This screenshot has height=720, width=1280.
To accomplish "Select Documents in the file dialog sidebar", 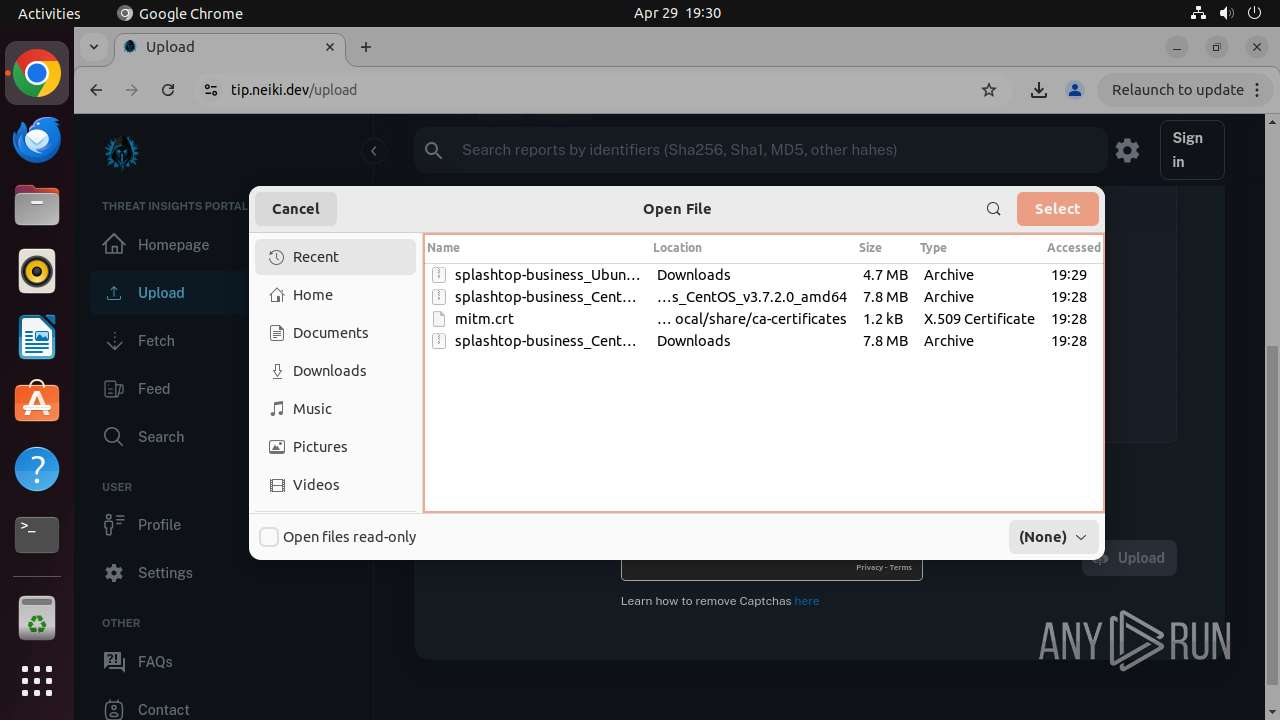I will (335, 333).
